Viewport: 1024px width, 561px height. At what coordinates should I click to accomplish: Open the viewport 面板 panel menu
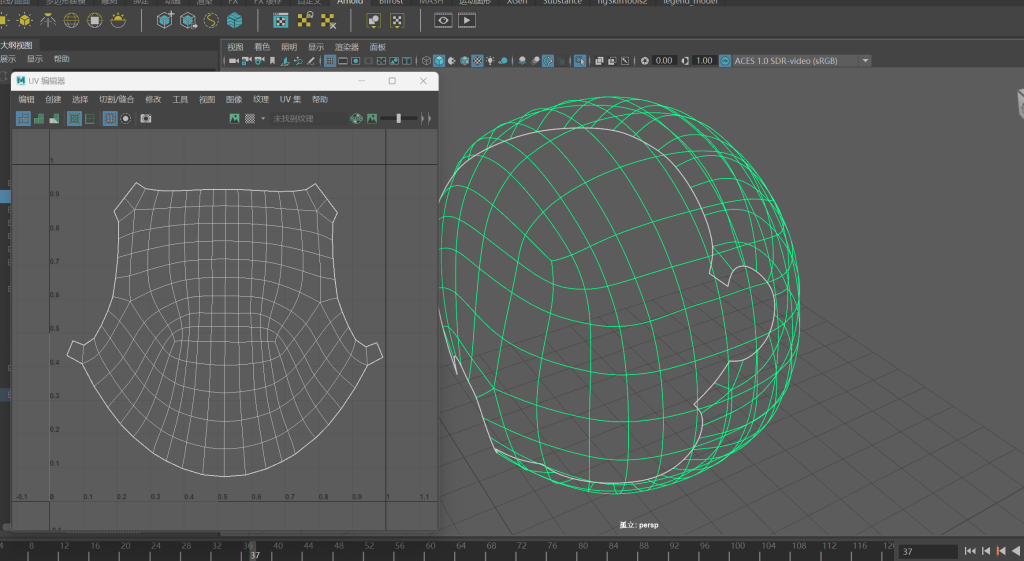377,47
